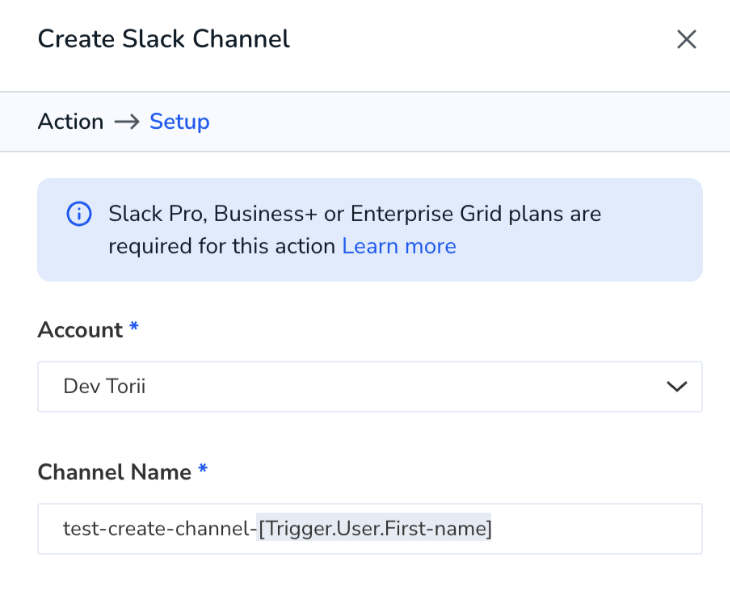This screenshot has height=612, width=730.
Task: Click the Slack plans requirement banner text
Action: coord(355,230)
